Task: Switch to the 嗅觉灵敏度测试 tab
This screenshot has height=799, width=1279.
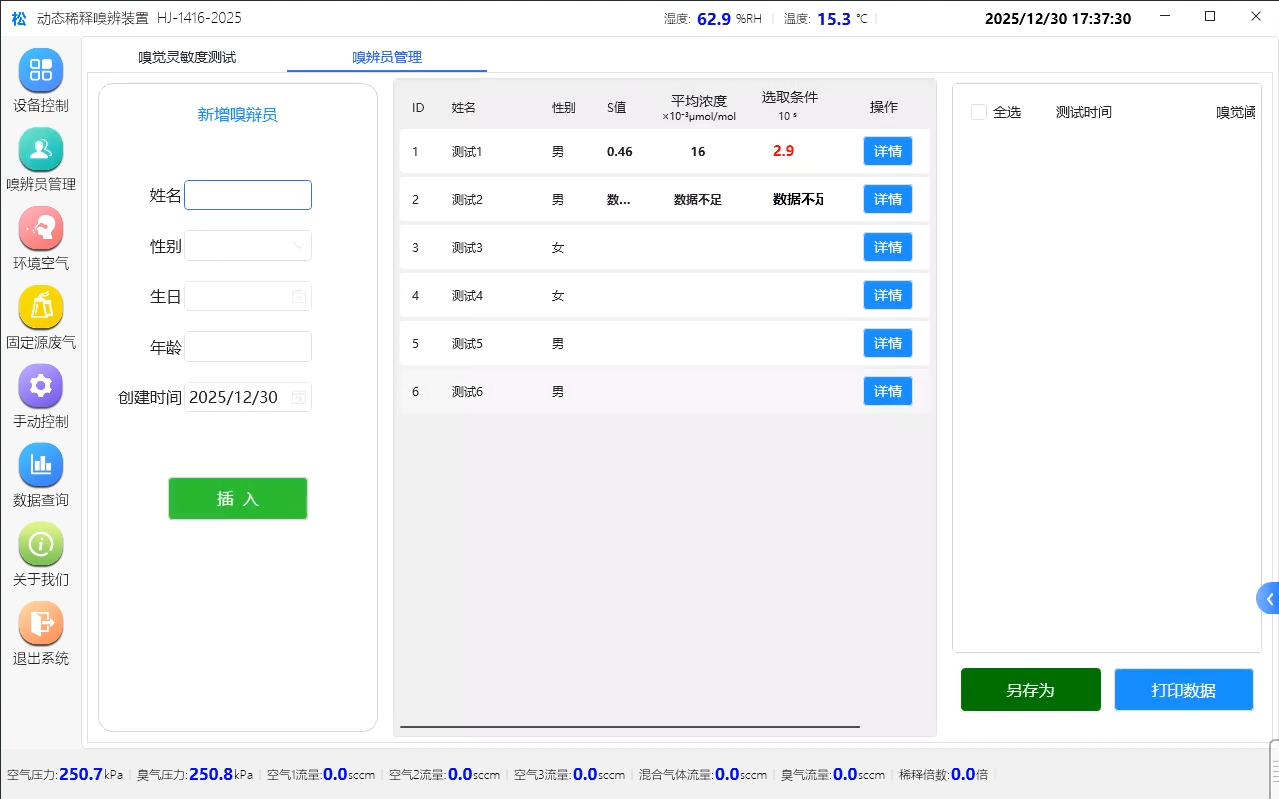Action: 186,58
